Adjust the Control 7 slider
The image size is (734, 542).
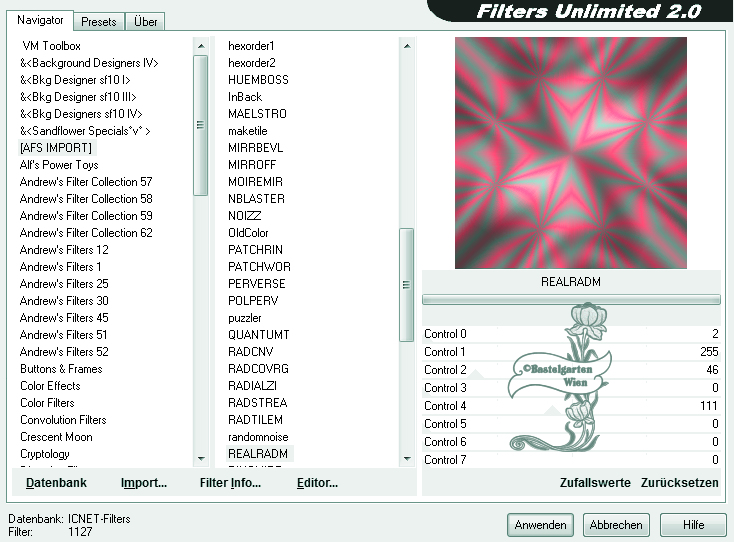[x=571, y=460]
